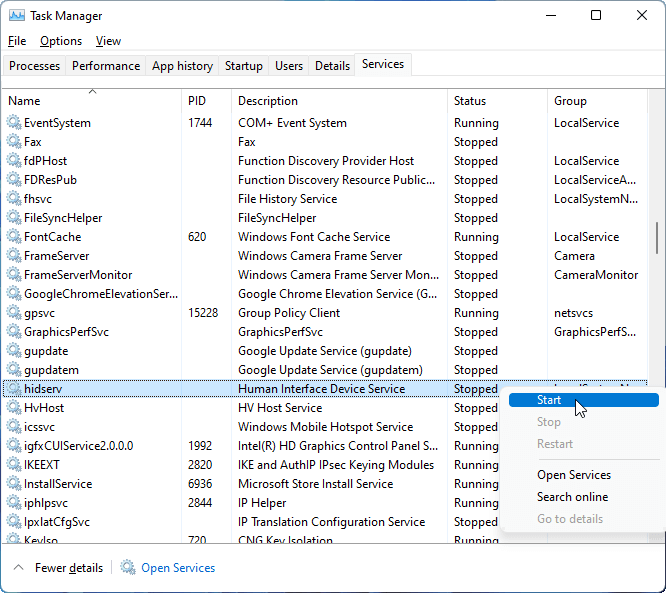Click the 'CameraMonitor' group cell
The width and height of the screenshot is (666, 593).
(x=596, y=275)
